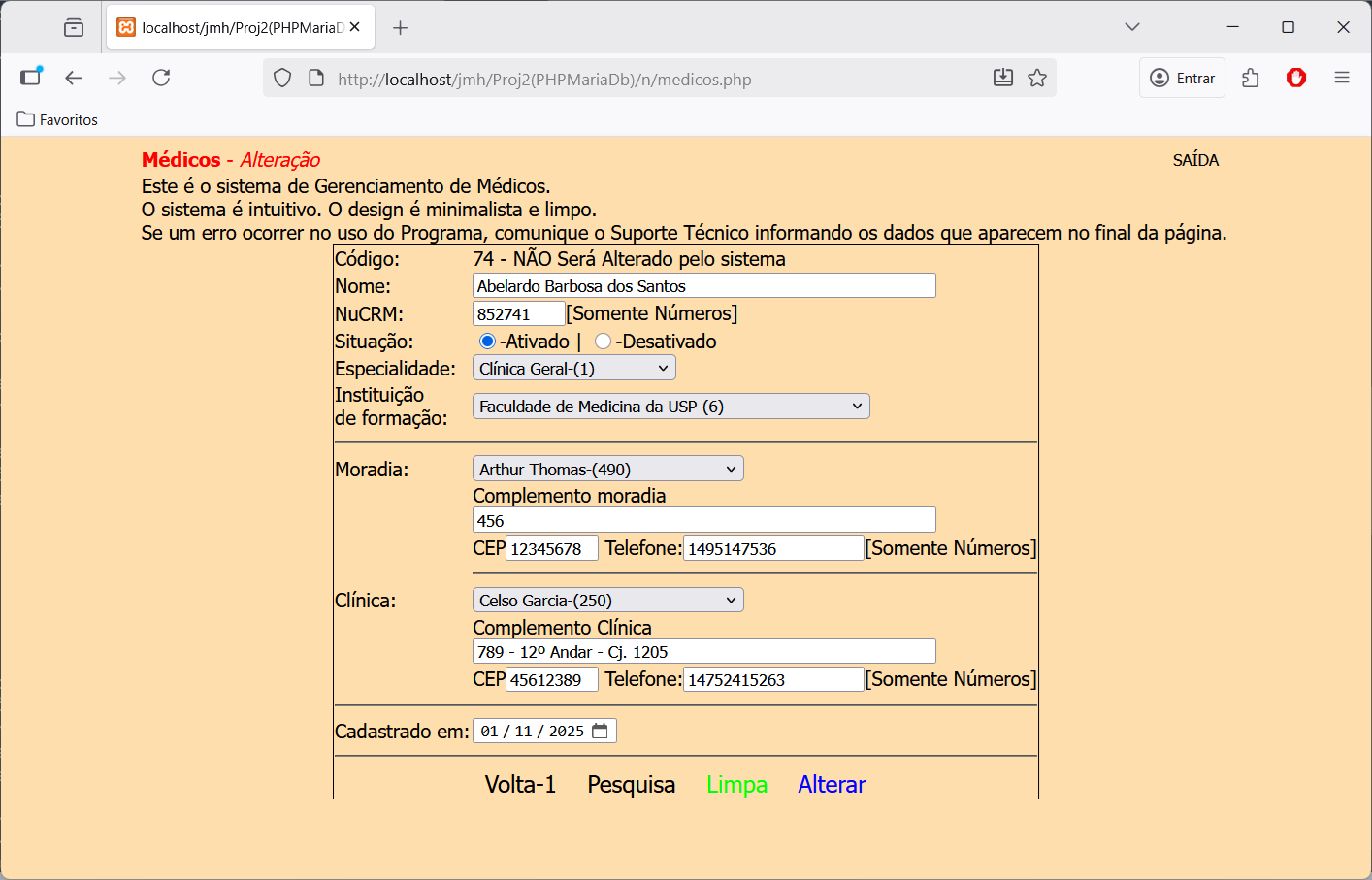
Task: Click the browser reload icon
Action: 161,78
